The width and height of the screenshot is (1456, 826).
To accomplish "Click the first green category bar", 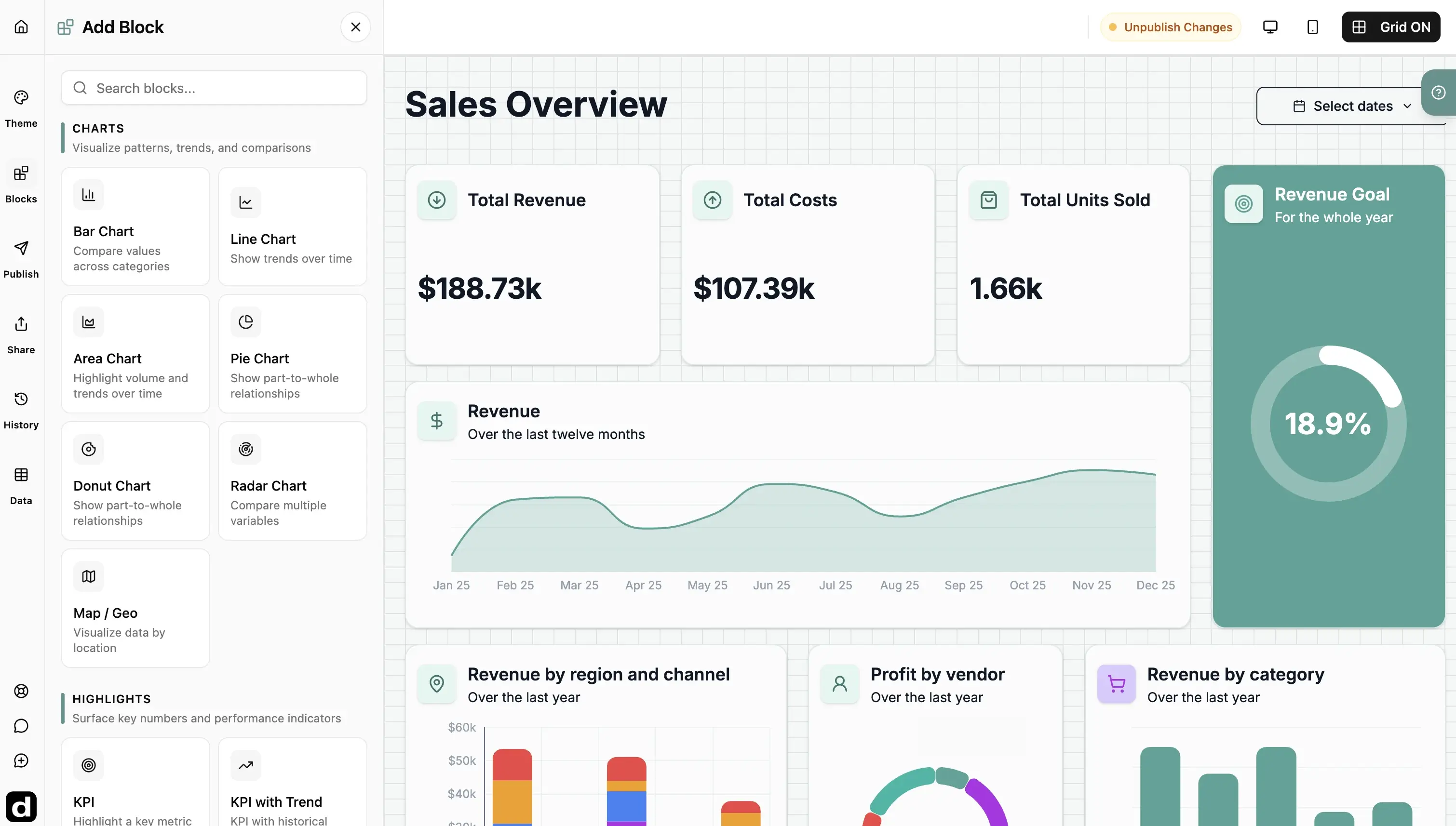I will pos(1160,786).
